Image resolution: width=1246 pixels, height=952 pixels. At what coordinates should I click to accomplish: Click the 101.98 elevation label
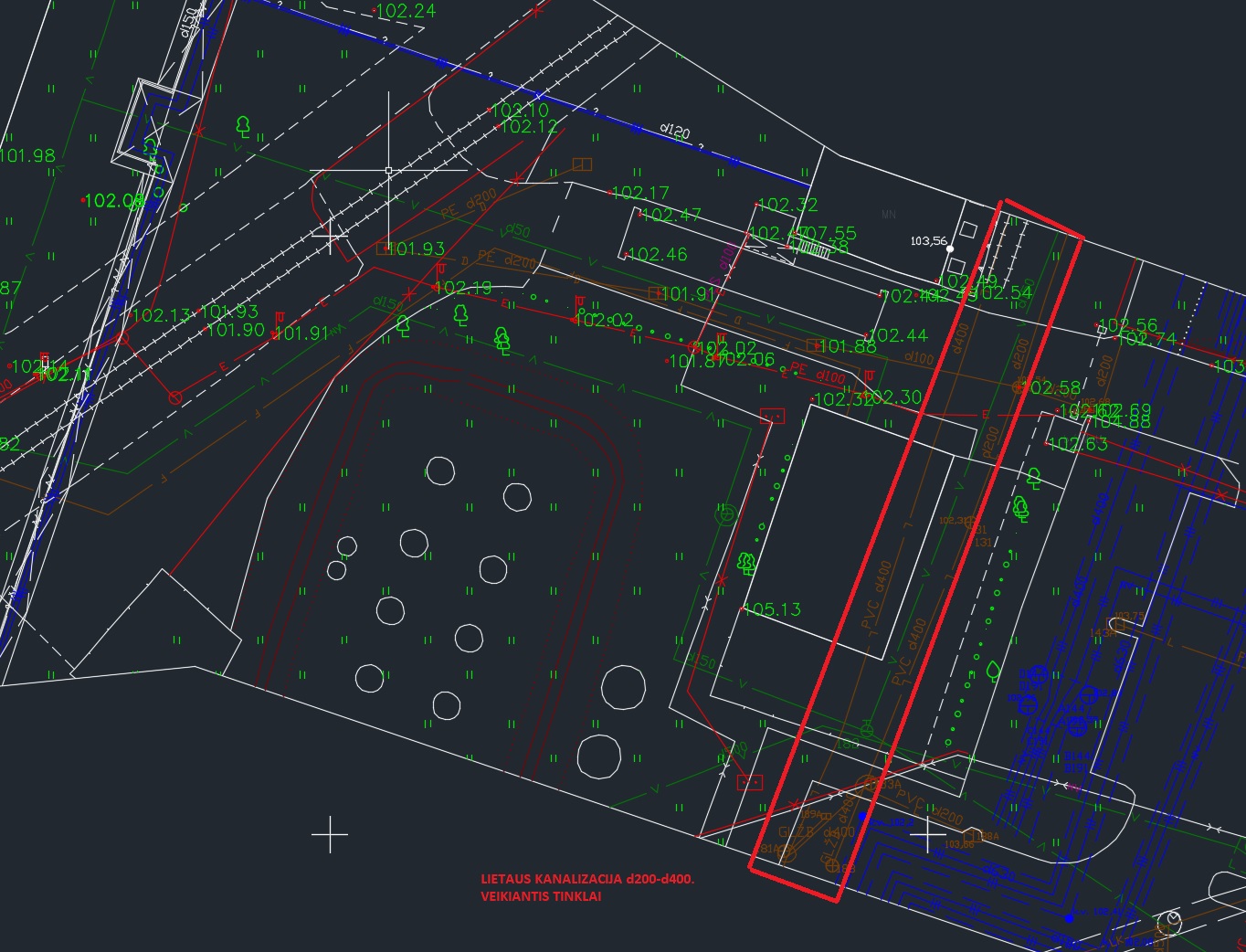[27, 156]
